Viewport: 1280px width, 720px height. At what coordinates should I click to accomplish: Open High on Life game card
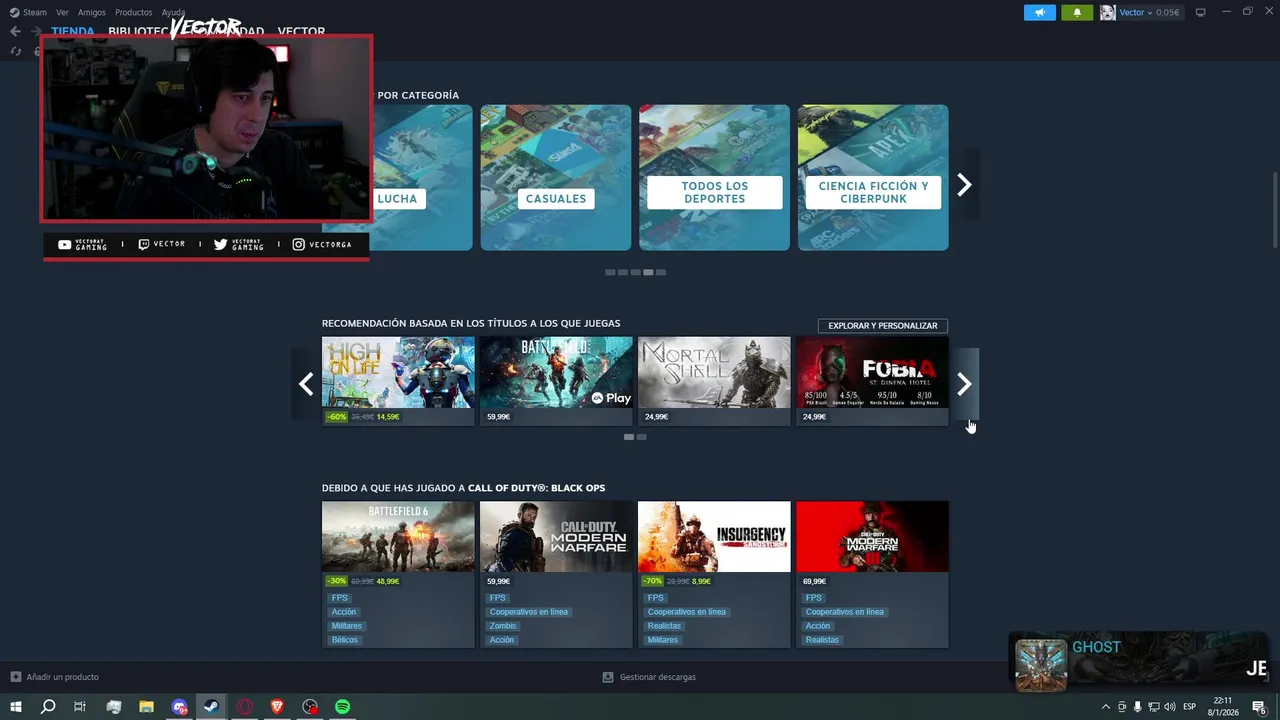pyautogui.click(x=398, y=381)
